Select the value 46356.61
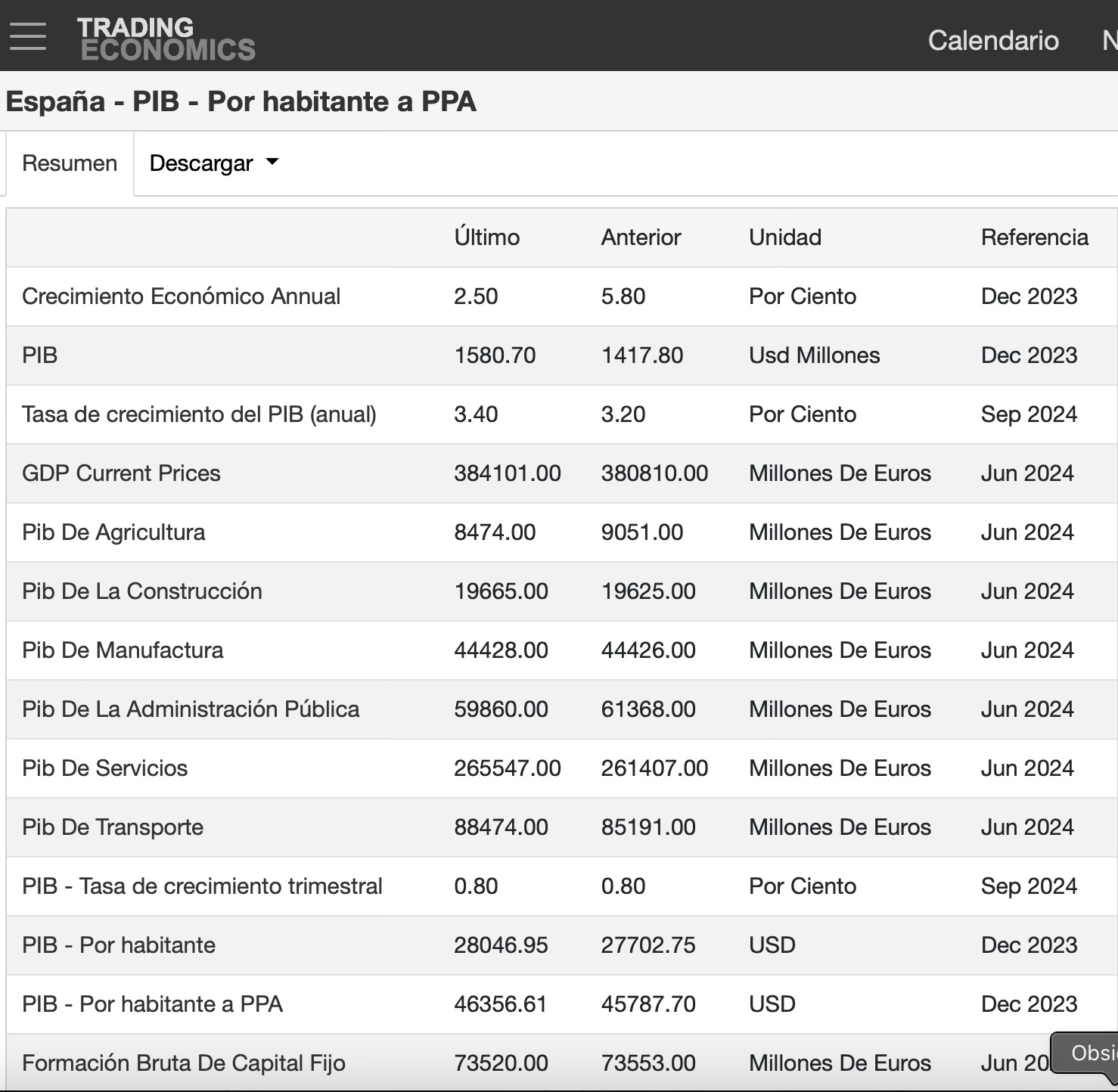 point(501,1004)
